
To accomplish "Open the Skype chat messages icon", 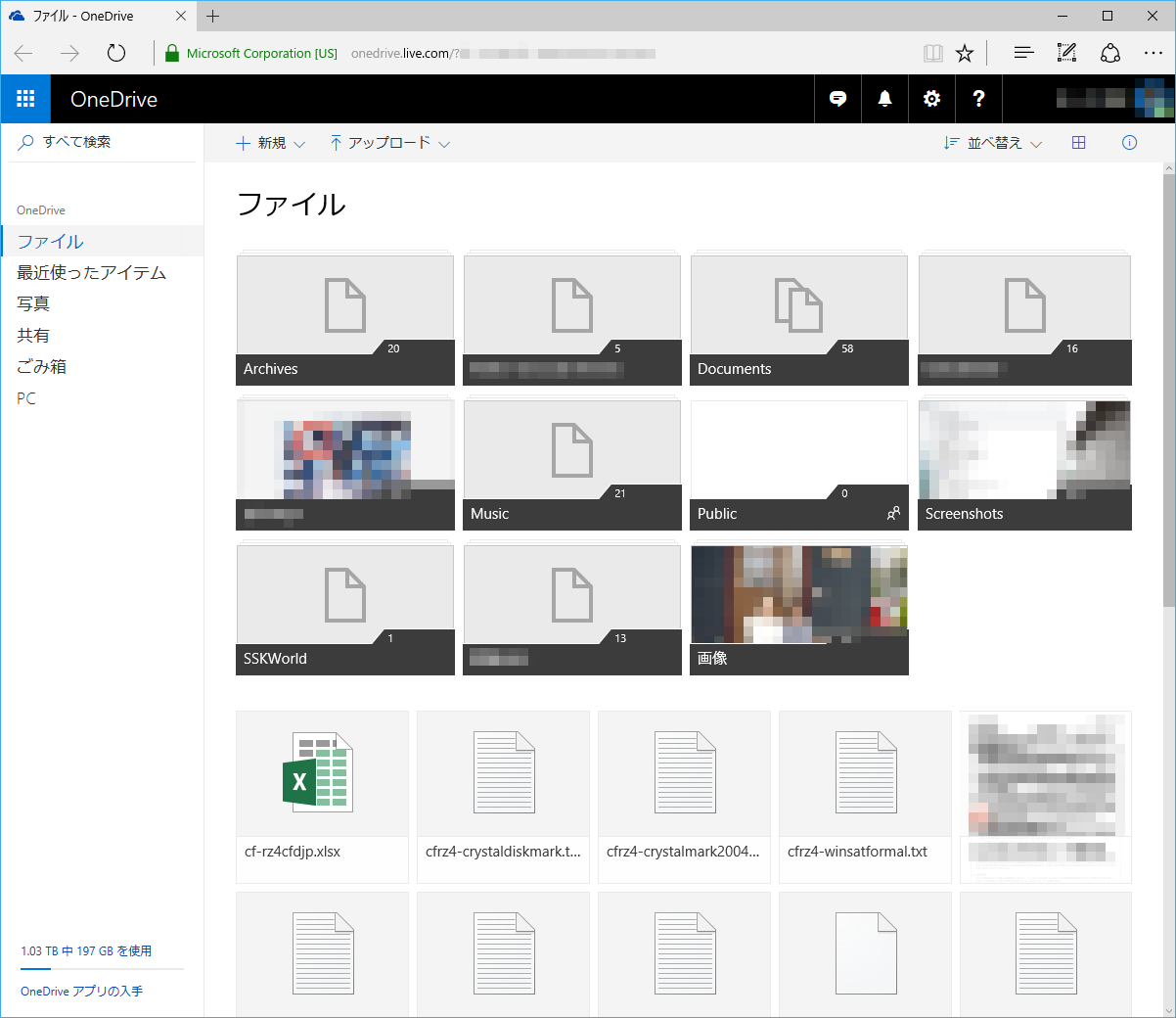I will coord(837,99).
